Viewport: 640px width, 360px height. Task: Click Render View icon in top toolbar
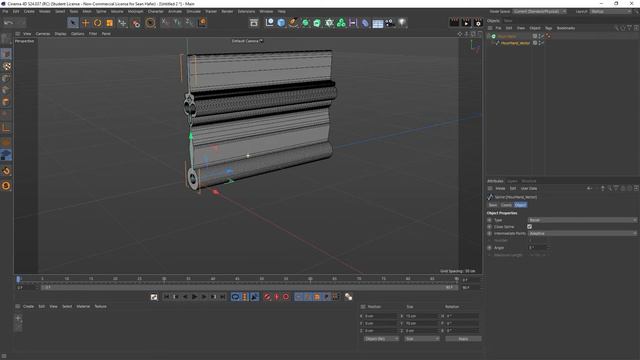tap(454, 23)
